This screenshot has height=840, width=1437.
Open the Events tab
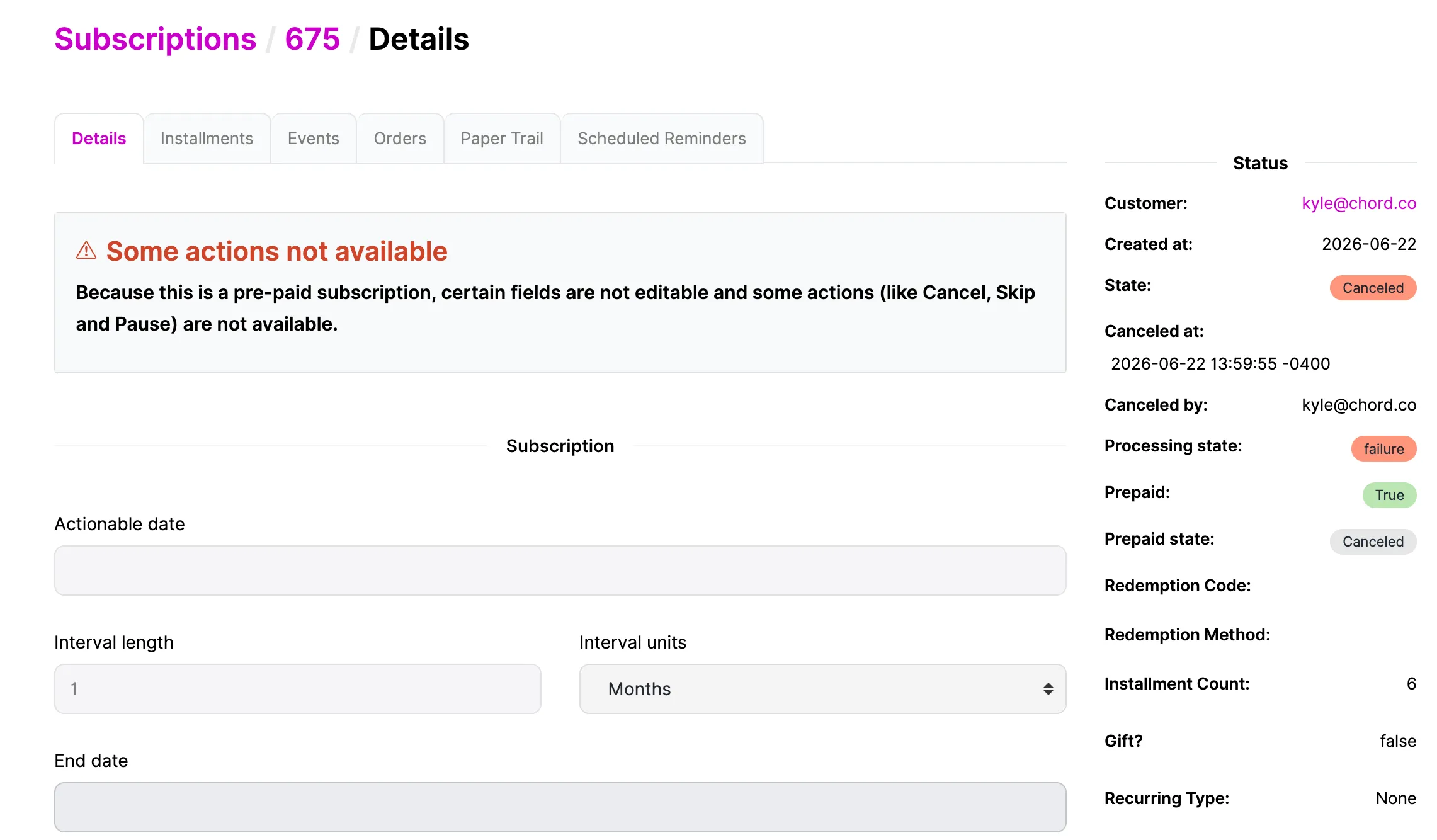[x=313, y=139]
